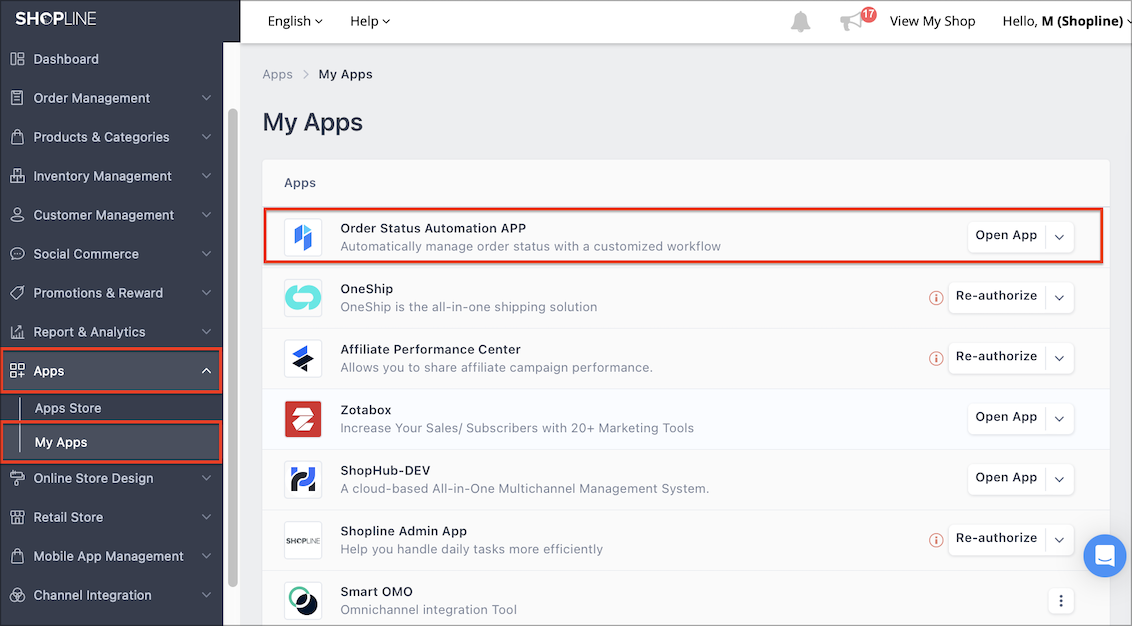Click the OneShip app logo

point(303,297)
